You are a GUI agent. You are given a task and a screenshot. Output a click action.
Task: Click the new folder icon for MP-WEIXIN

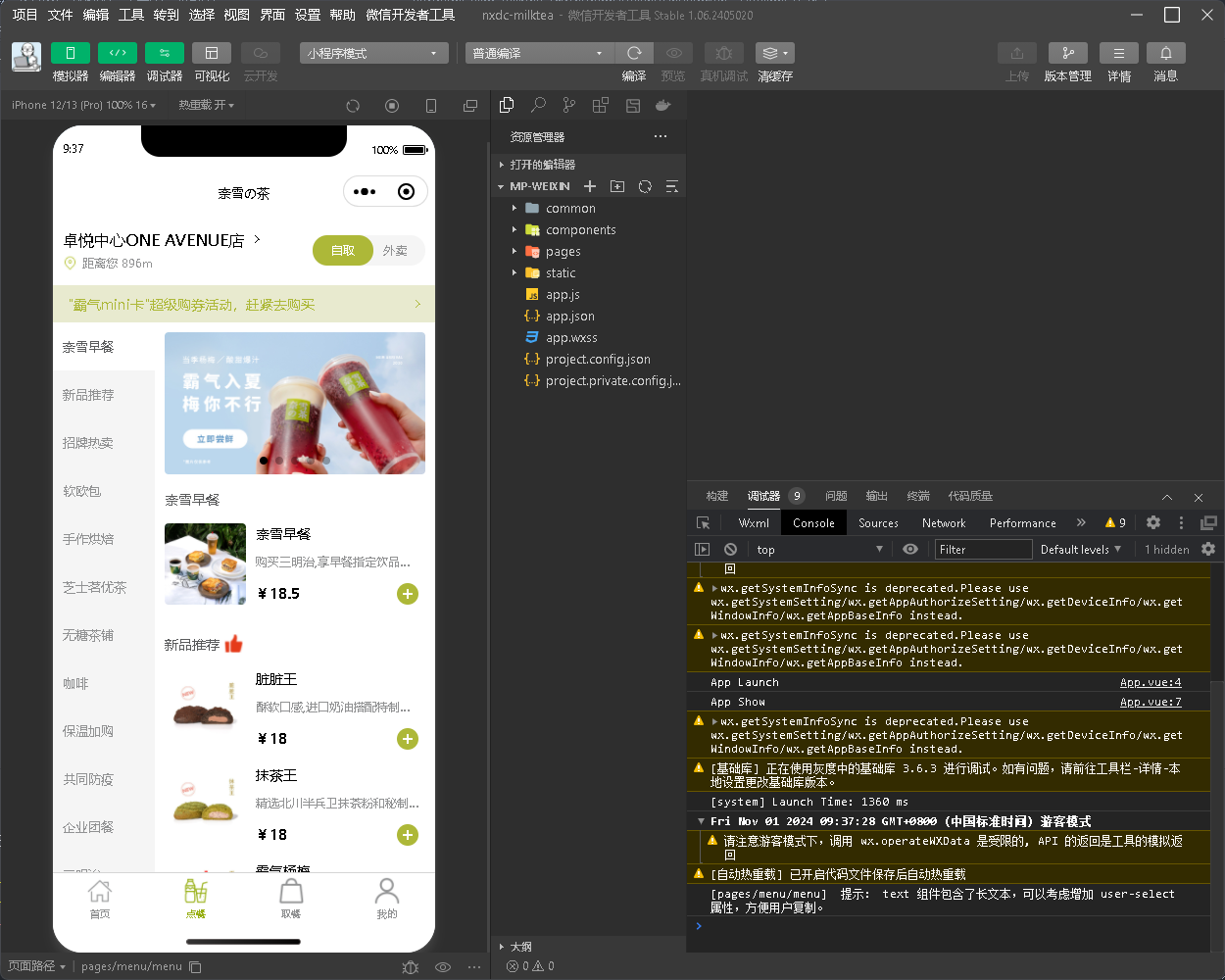pos(617,186)
